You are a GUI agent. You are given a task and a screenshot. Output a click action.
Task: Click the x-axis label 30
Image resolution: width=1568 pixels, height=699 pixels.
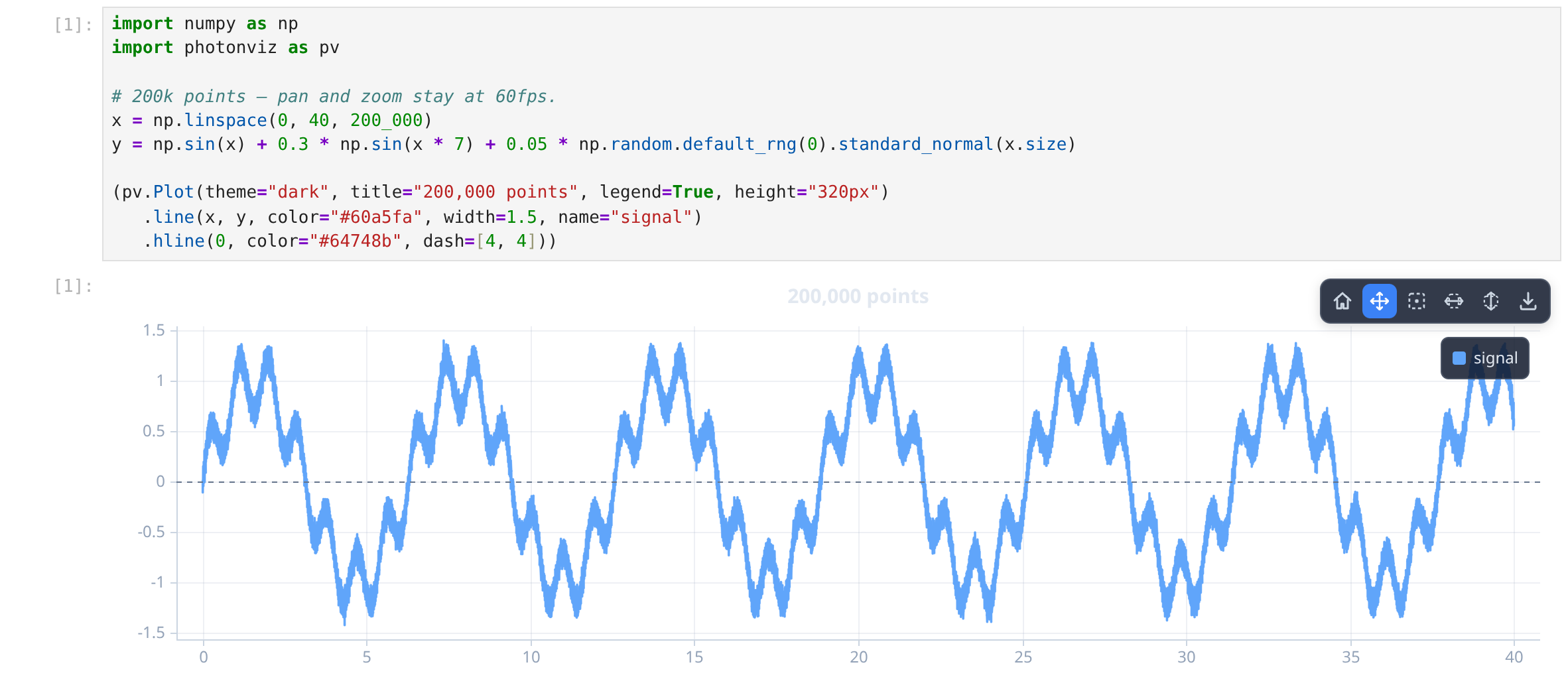click(x=1187, y=657)
